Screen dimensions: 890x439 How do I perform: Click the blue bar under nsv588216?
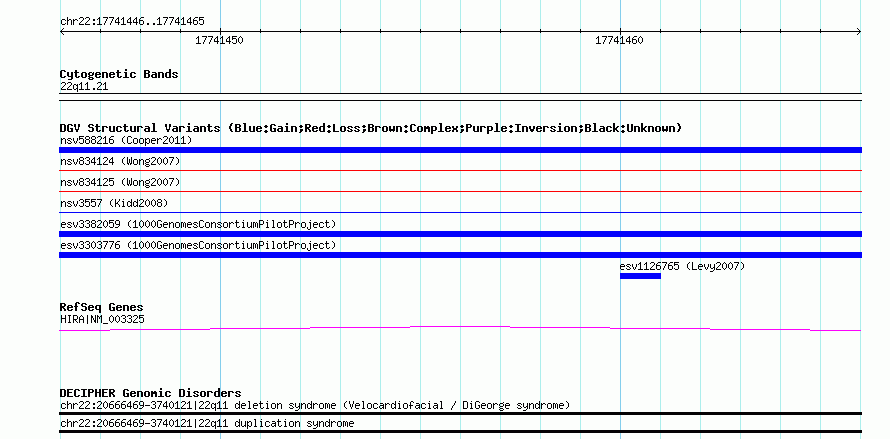click(460, 150)
